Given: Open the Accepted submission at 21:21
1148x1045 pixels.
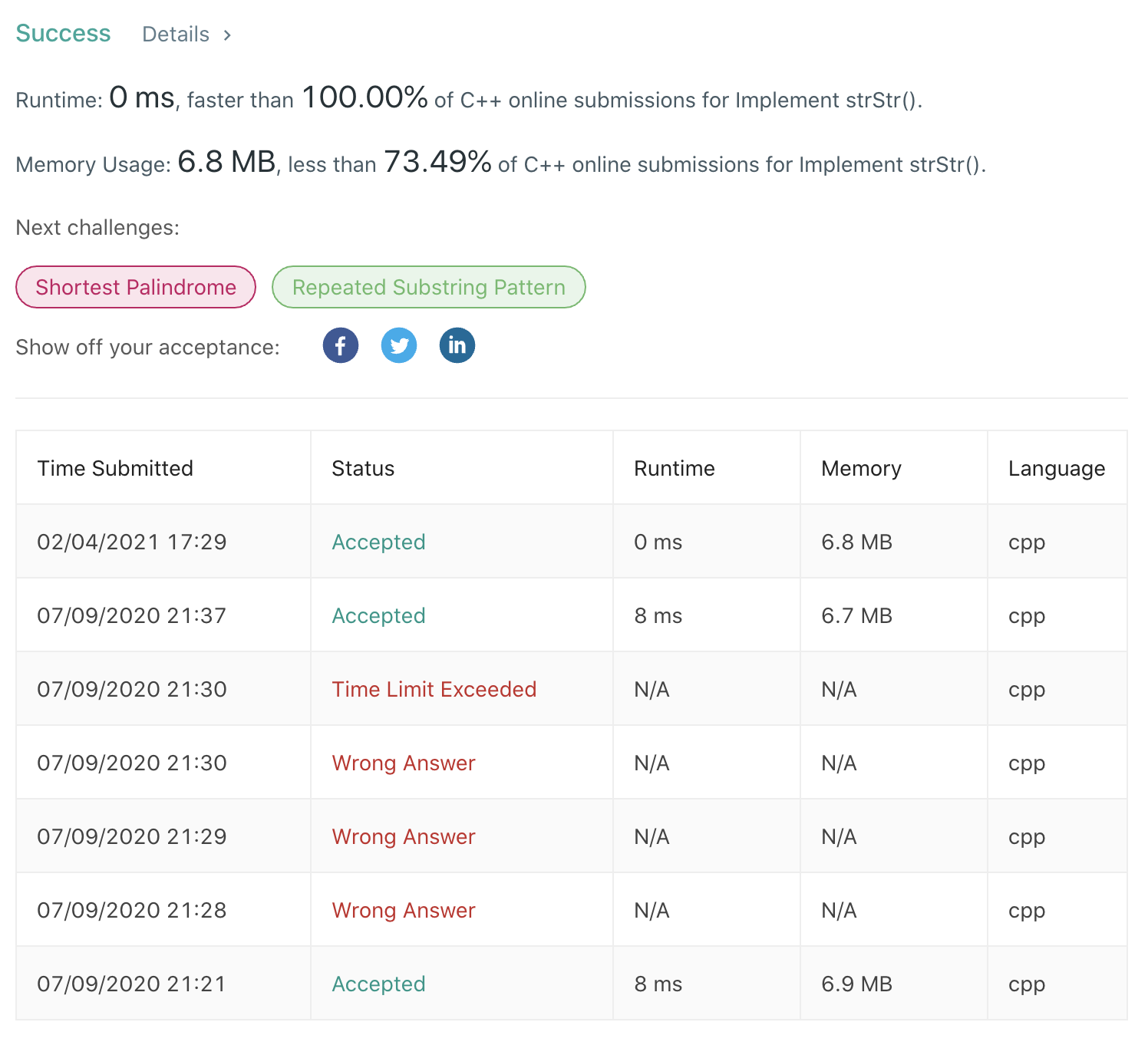Looking at the screenshot, I should 378,984.
